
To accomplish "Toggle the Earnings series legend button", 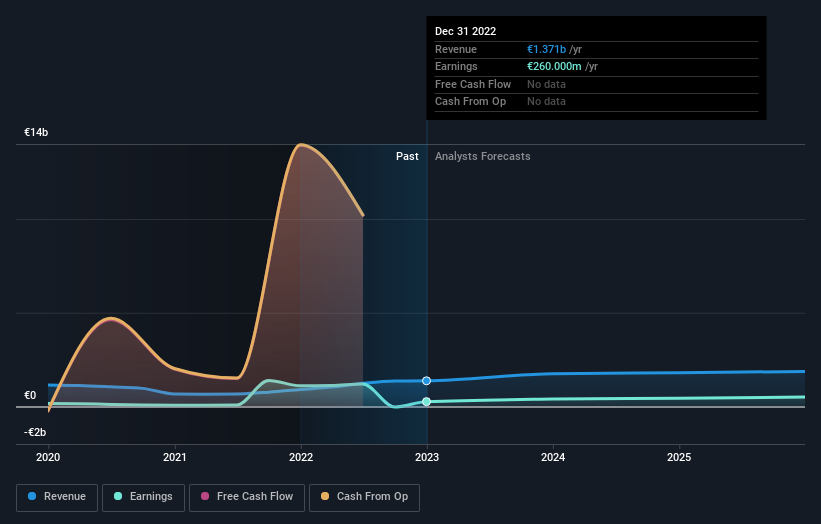I will 143,497.
